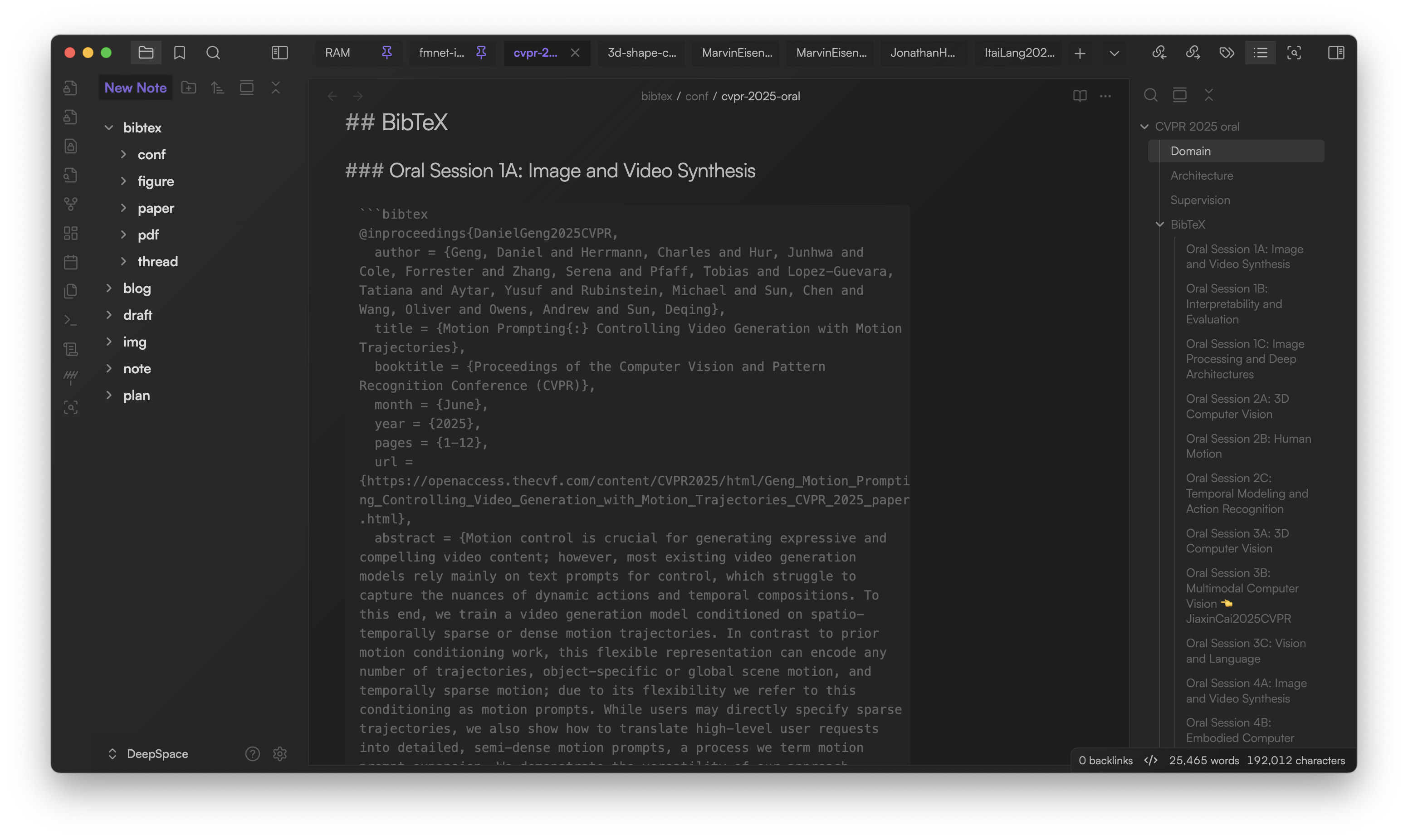Create a new folder in the file explorer

coord(188,88)
